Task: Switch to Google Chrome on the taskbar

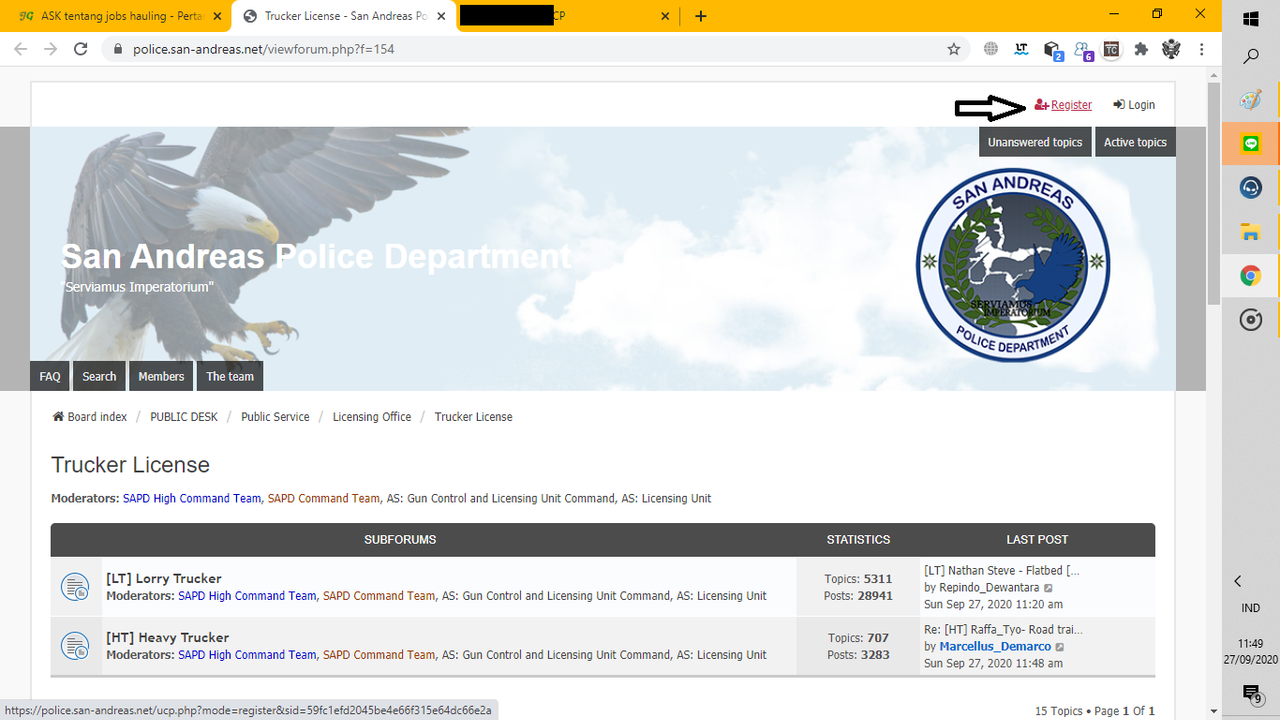Action: pyautogui.click(x=1250, y=276)
